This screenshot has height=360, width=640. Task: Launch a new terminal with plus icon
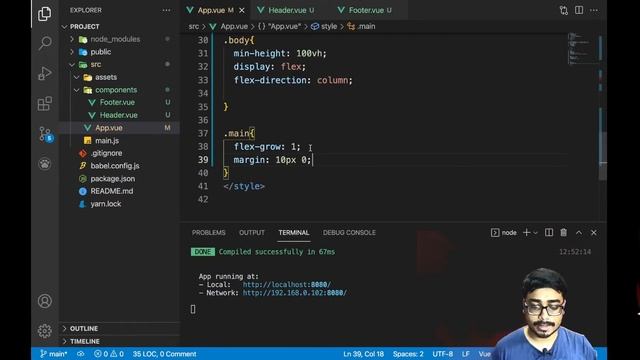527,232
